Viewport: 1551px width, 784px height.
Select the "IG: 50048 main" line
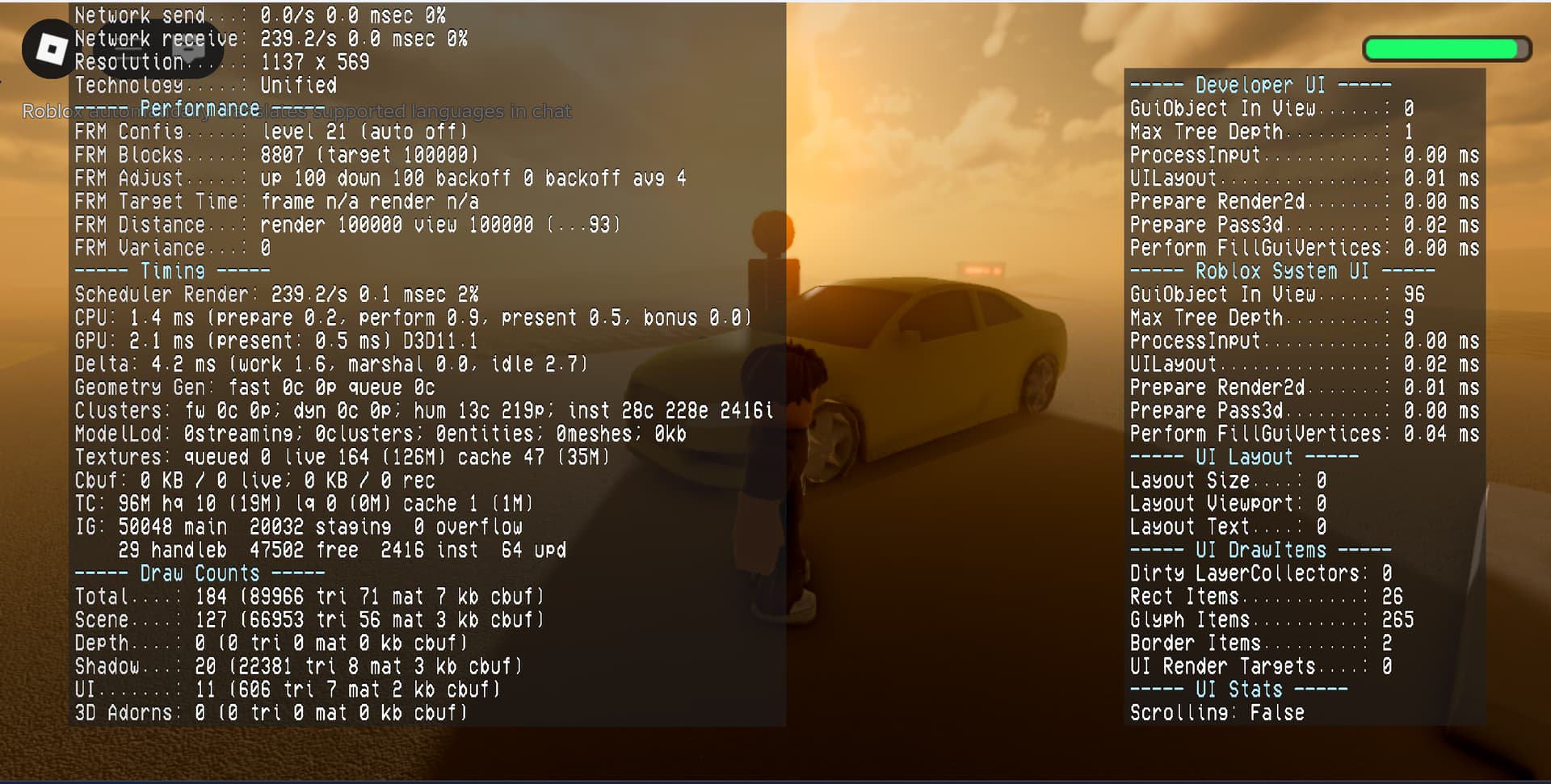(299, 528)
